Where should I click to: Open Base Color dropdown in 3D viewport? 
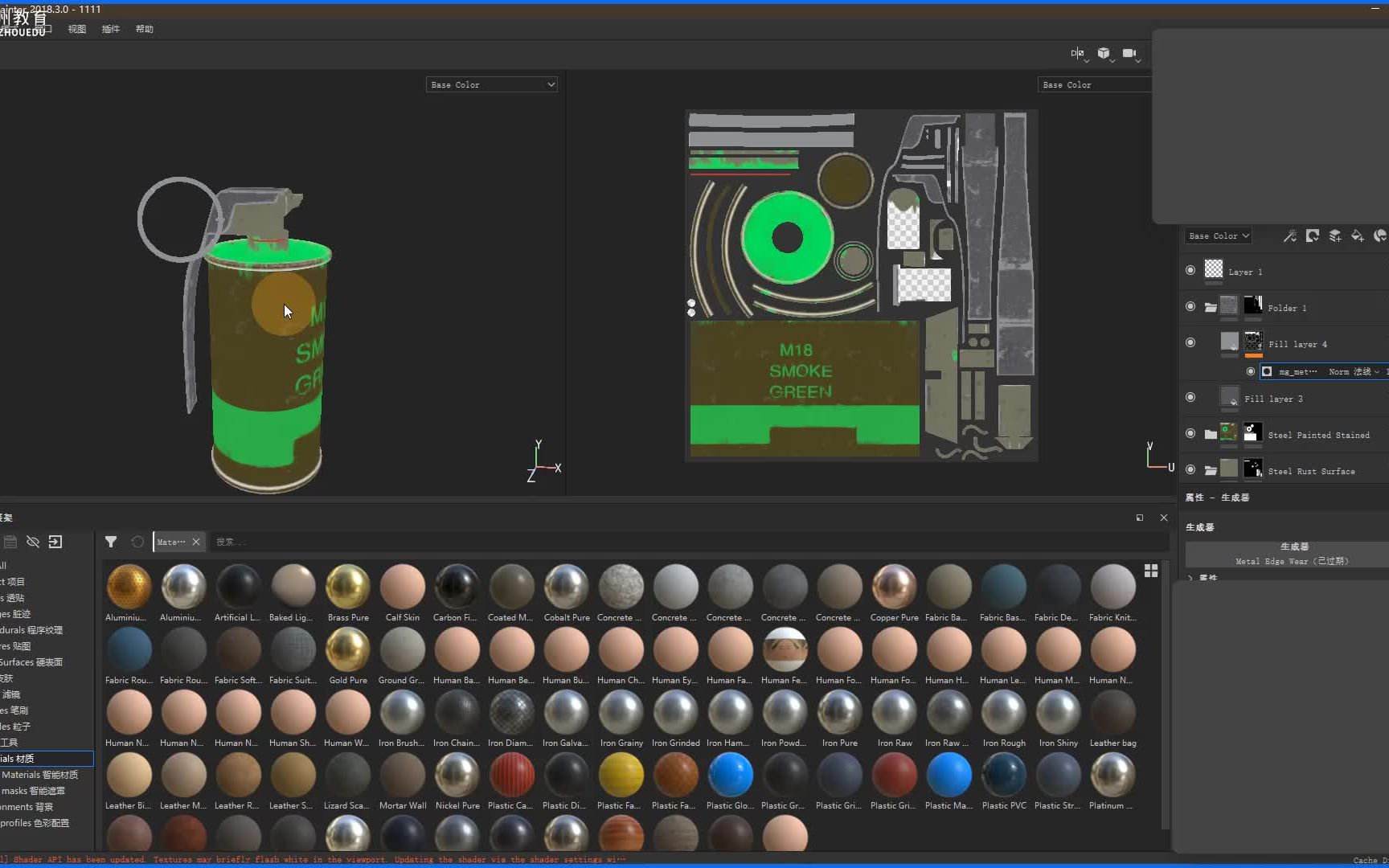492,84
